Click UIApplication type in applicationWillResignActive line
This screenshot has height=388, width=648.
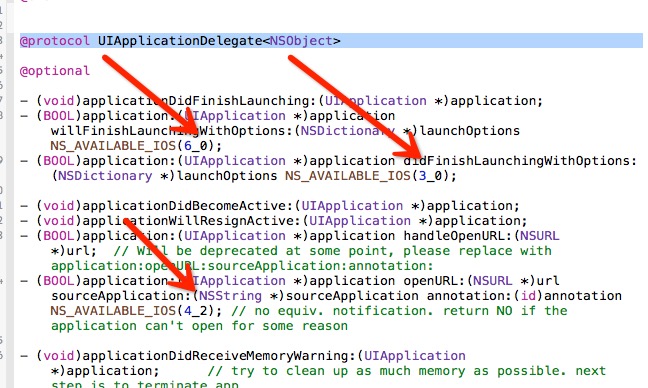360,221
